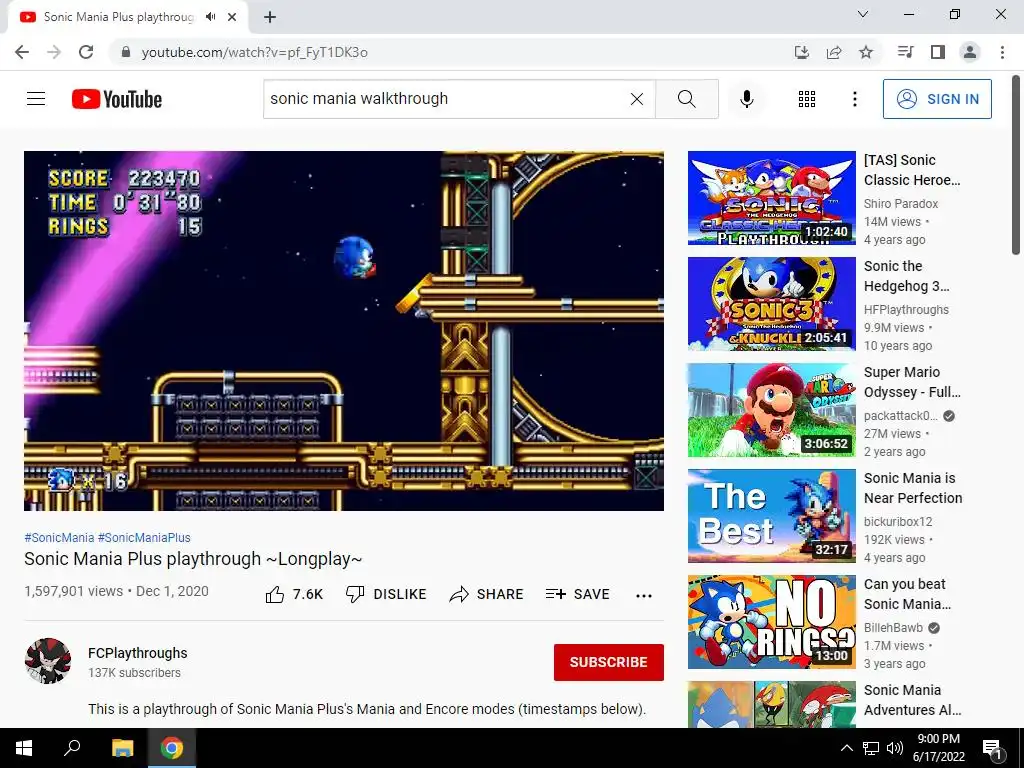The width and height of the screenshot is (1024, 768).
Task: Go to YouTube home via logo
Action: tap(117, 99)
